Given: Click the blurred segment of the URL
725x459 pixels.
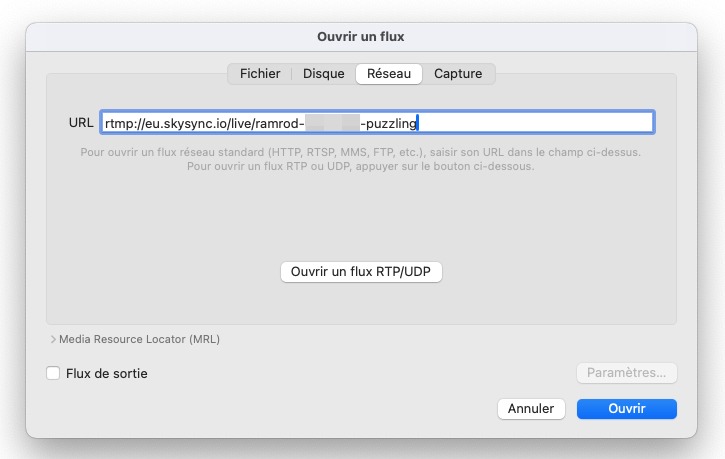Looking at the screenshot, I should tap(332, 123).
